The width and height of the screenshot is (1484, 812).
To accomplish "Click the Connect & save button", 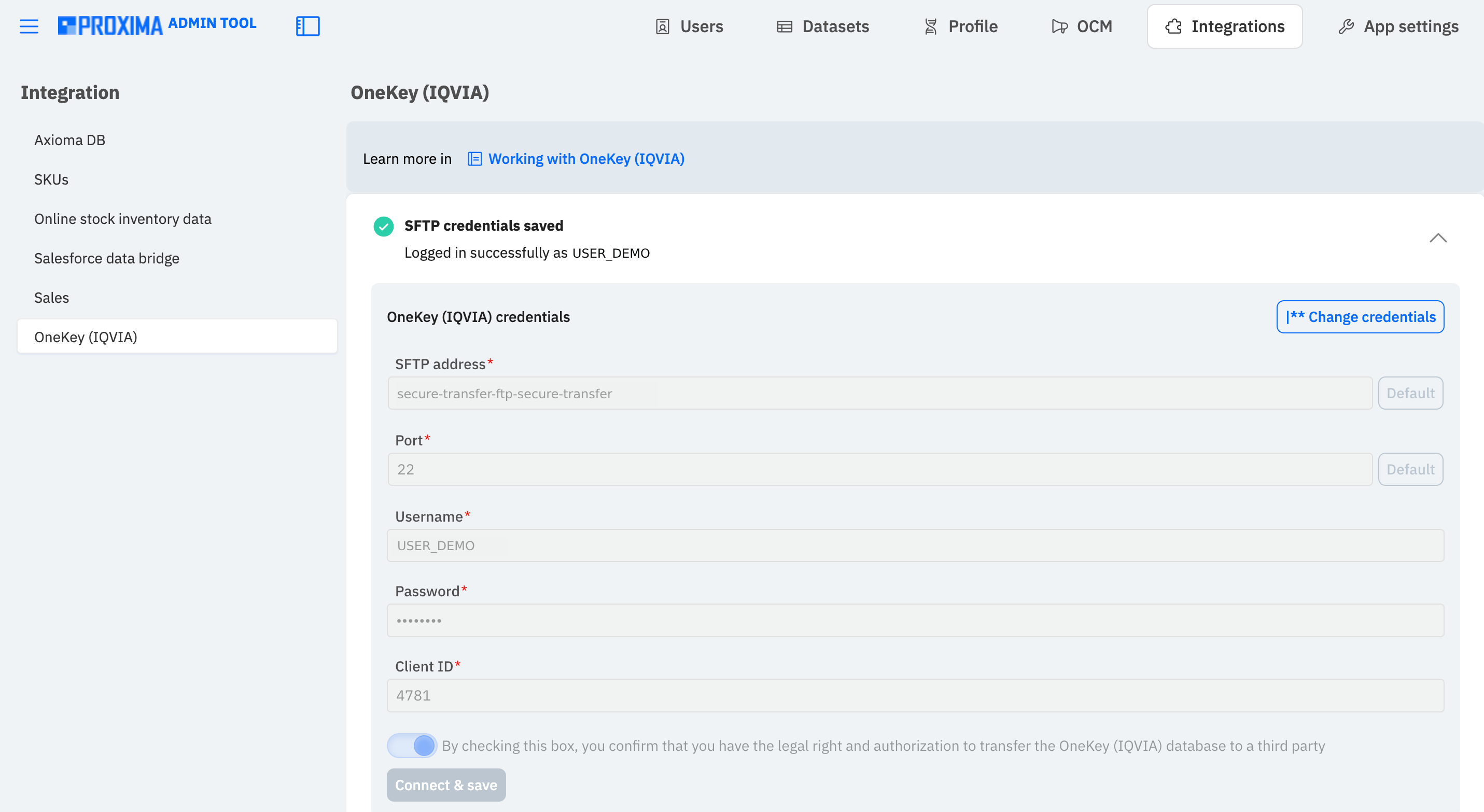I will pos(446,785).
